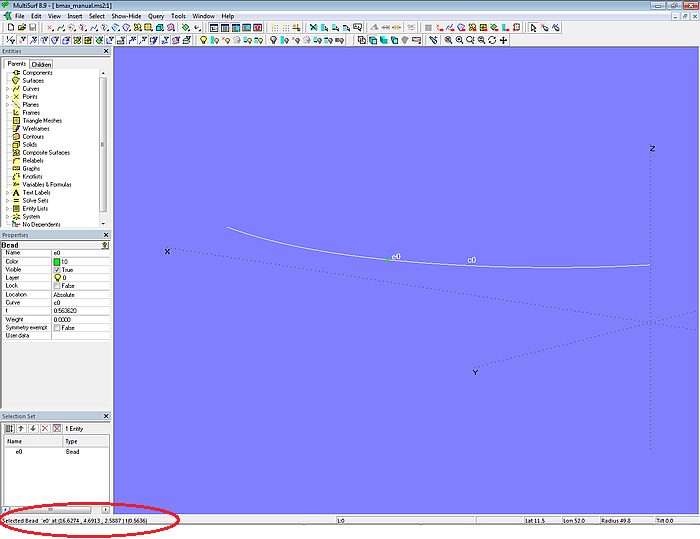Screen dimensions: 700x539
Task: Toggle the Symmetry exempt checkbox
Action: coord(57,328)
